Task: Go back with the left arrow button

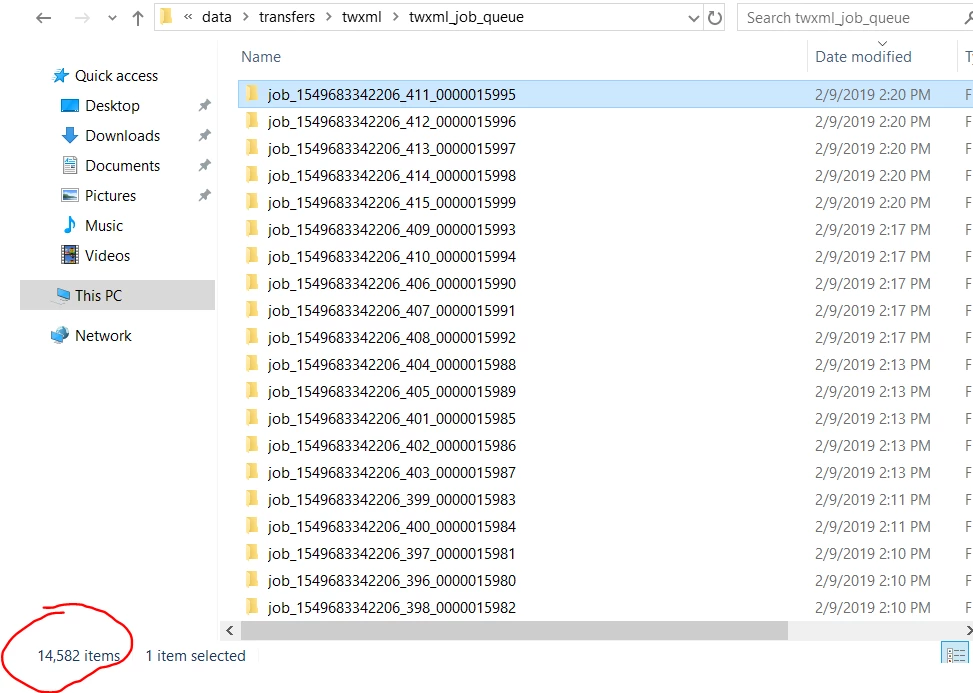Action: tap(43, 18)
